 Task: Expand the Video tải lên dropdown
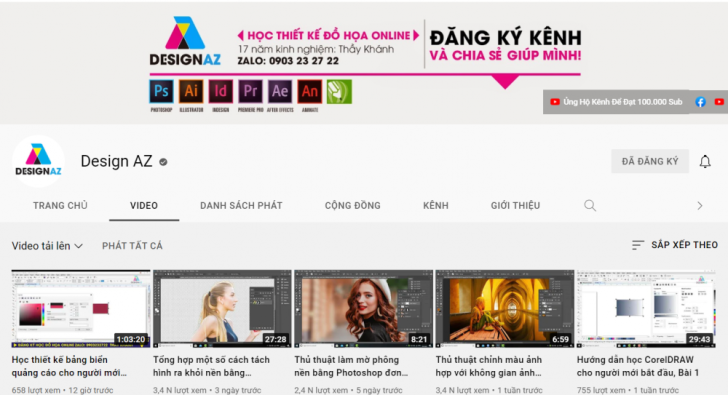coord(47,246)
